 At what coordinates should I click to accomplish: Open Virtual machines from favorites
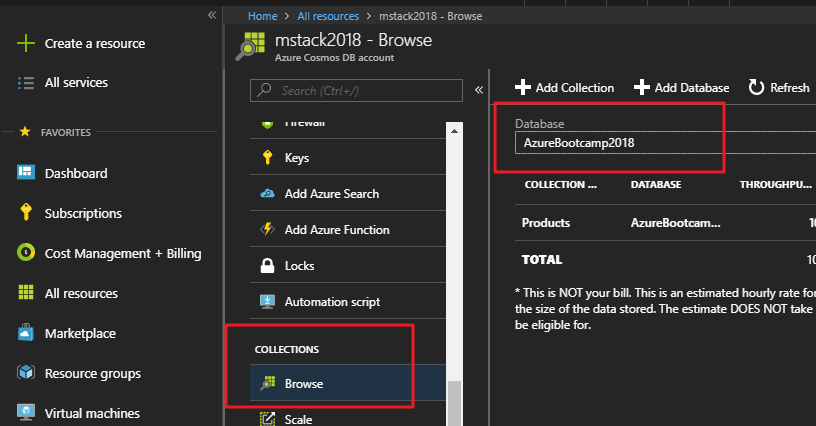point(92,414)
